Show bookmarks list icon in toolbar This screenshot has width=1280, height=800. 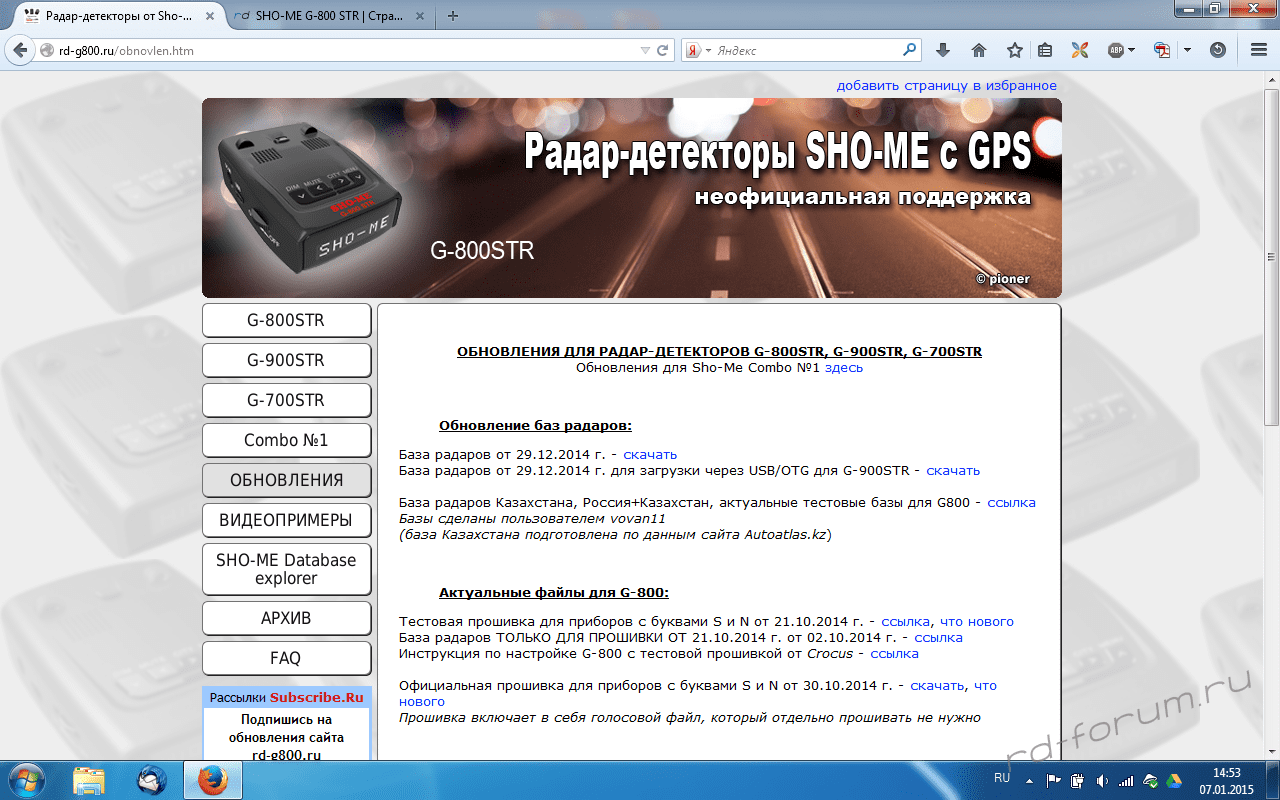(1045, 50)
